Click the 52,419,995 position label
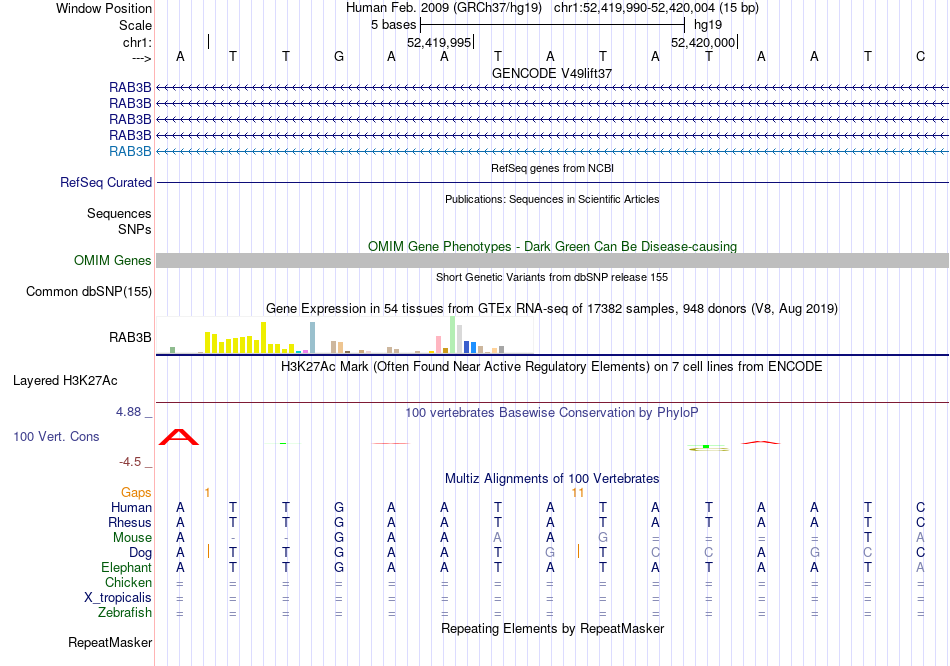This screenshot has width=950, height=666. coord(439,42)
